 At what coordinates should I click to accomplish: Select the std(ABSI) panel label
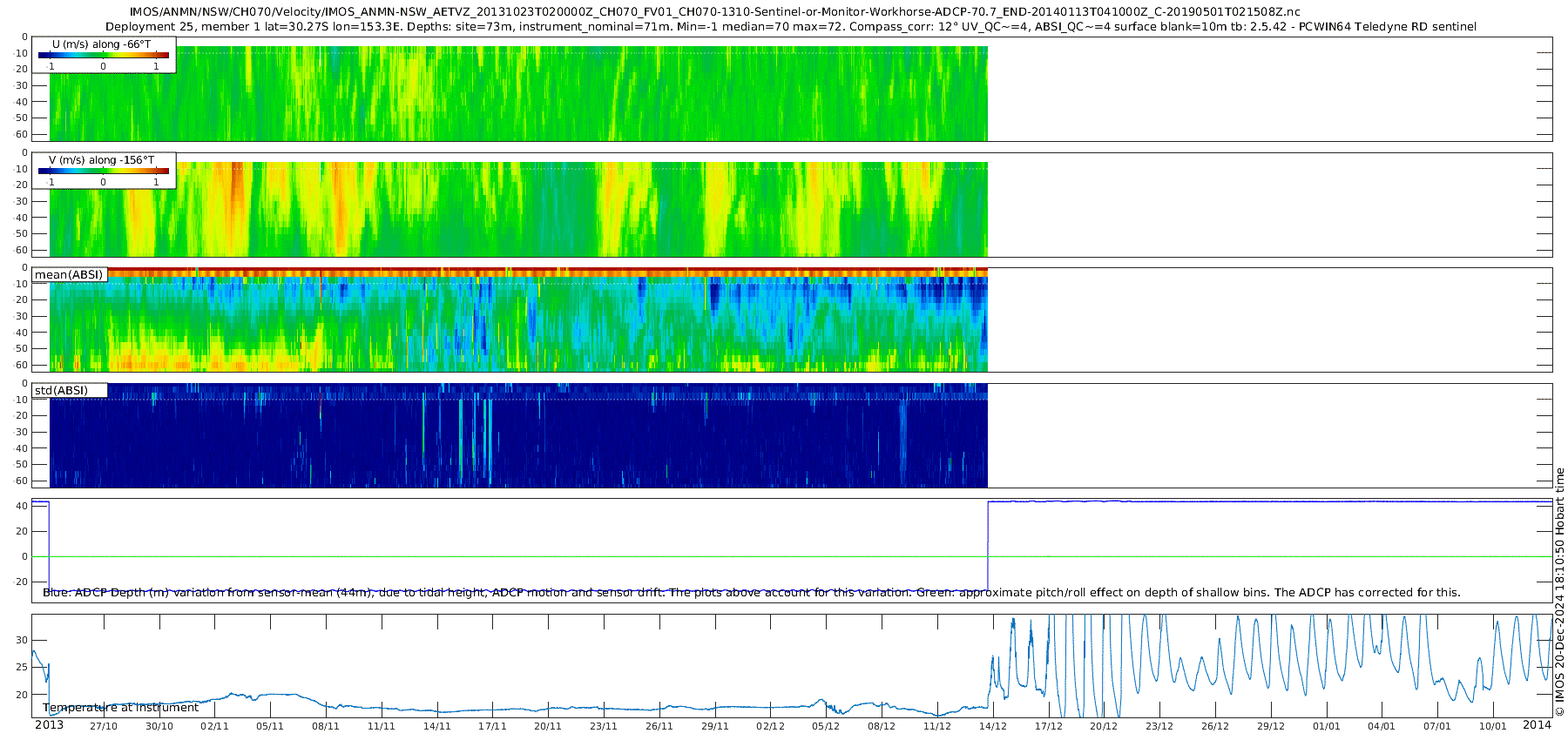click(61, 391)
